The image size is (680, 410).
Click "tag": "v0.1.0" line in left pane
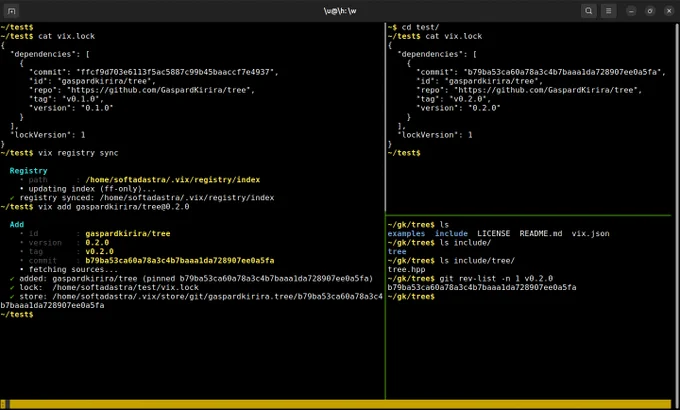pos(66,99)
